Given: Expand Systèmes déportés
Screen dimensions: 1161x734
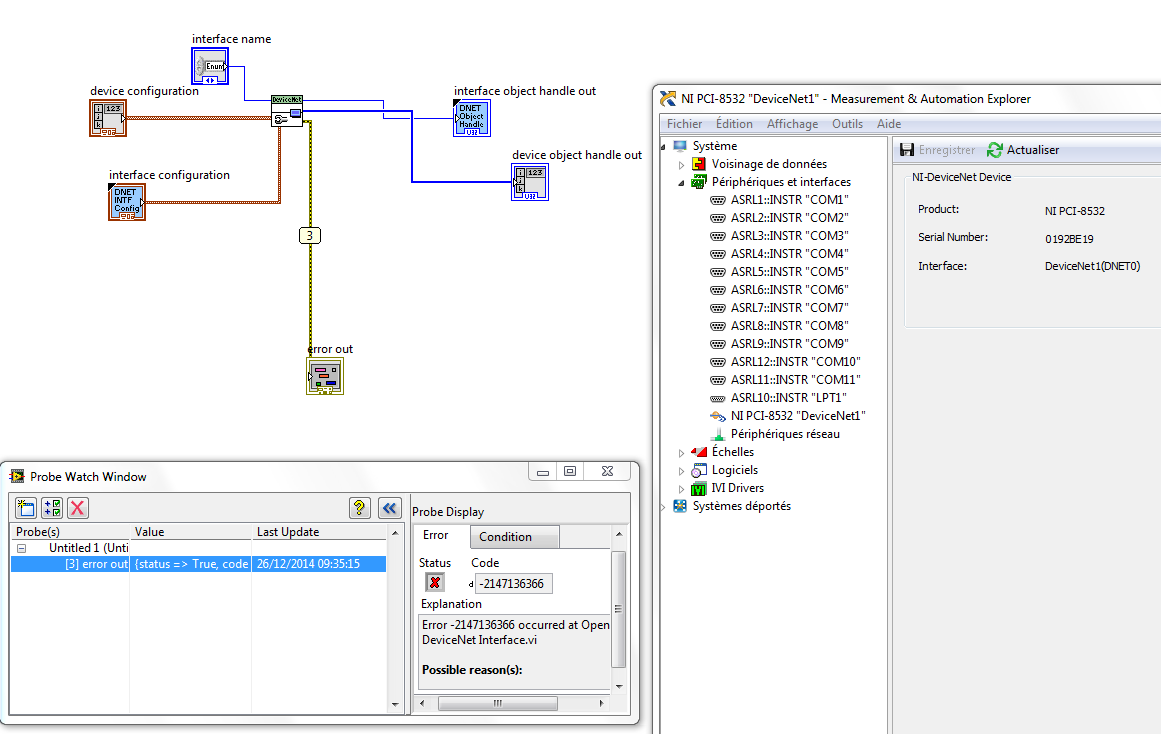Looking at the screenshot, I should (x=663, y=507).
